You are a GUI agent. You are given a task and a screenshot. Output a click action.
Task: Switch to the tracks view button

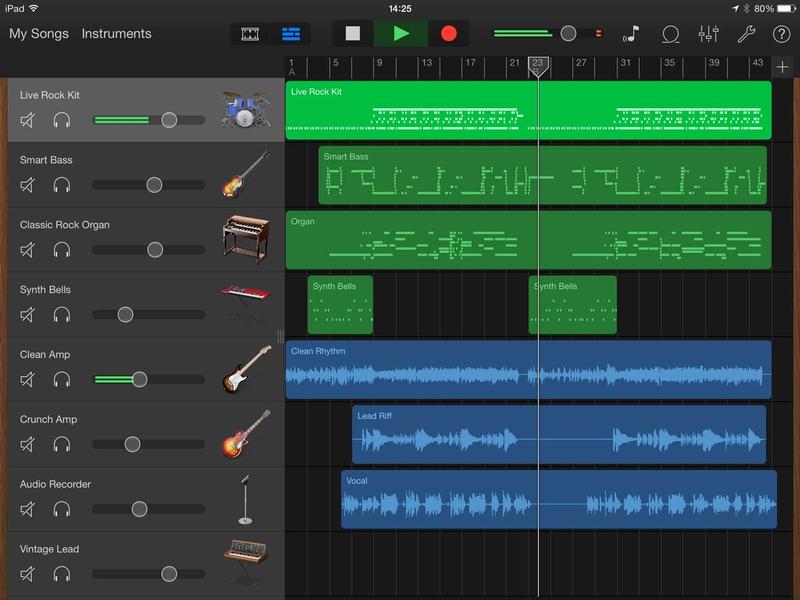290,34
